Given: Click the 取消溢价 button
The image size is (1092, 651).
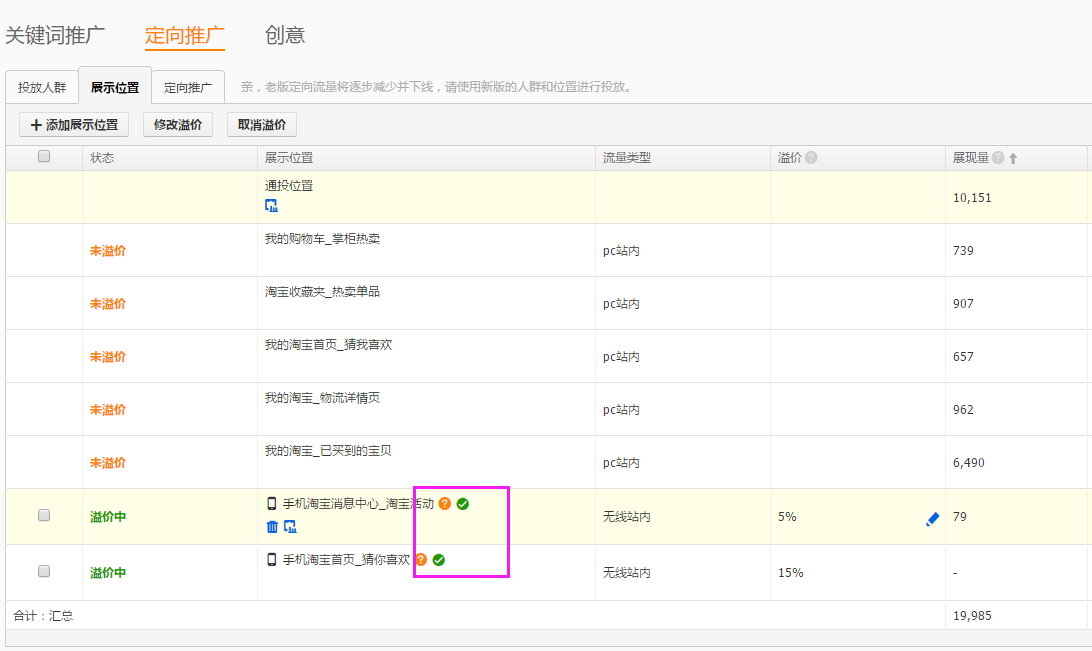Looking at the screenshot, I should pos(262,125).
